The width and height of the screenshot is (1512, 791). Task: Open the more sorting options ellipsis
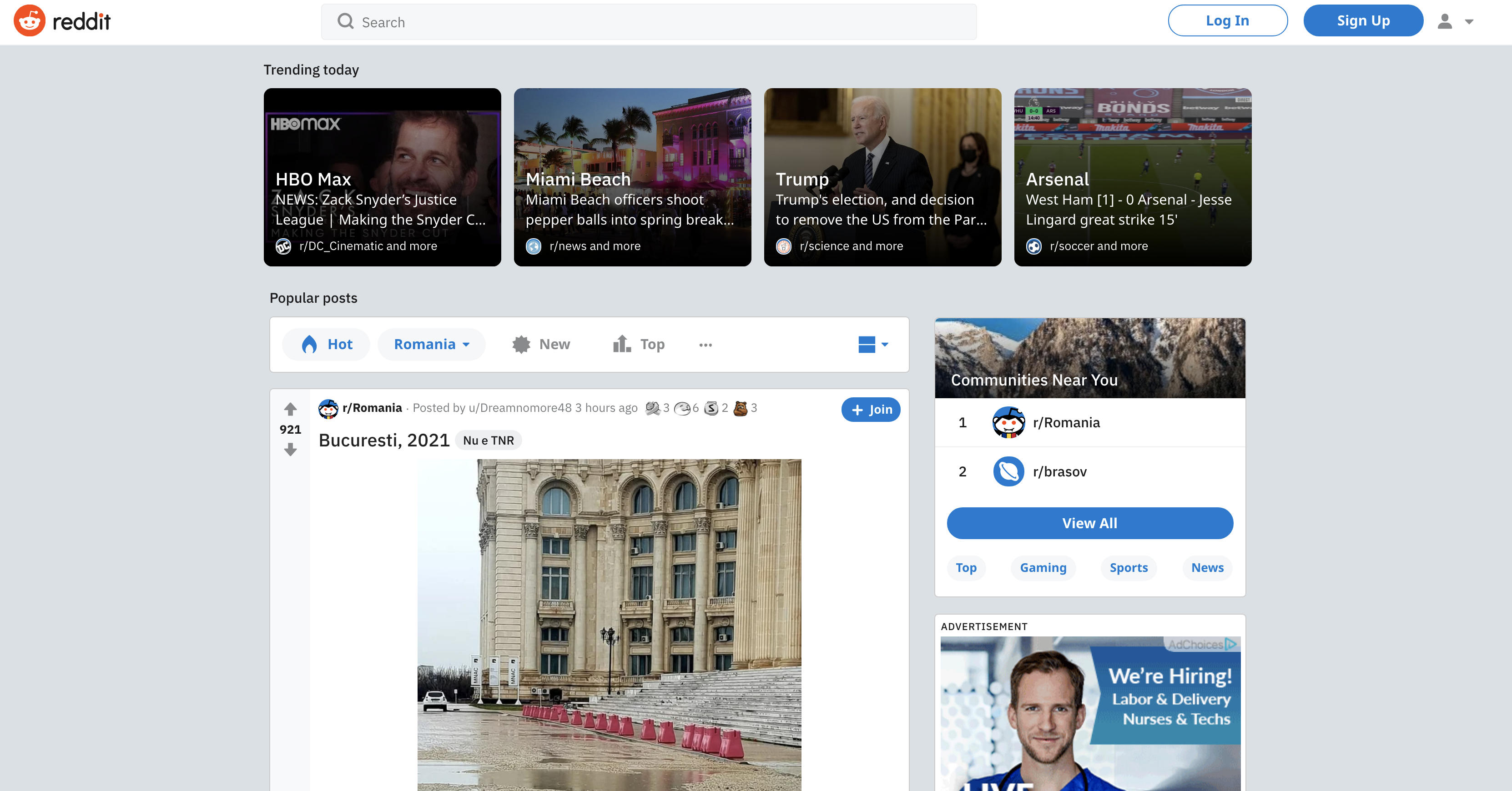706,345
